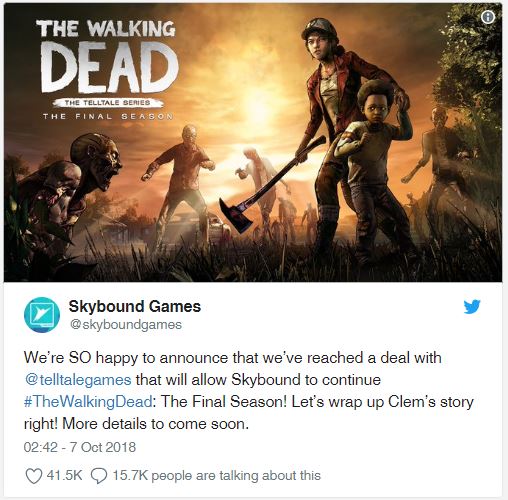Click the reply speech bubble icon
Image resolution: width=508 pixels, height=500 pixels.
(x=99, y=476)
